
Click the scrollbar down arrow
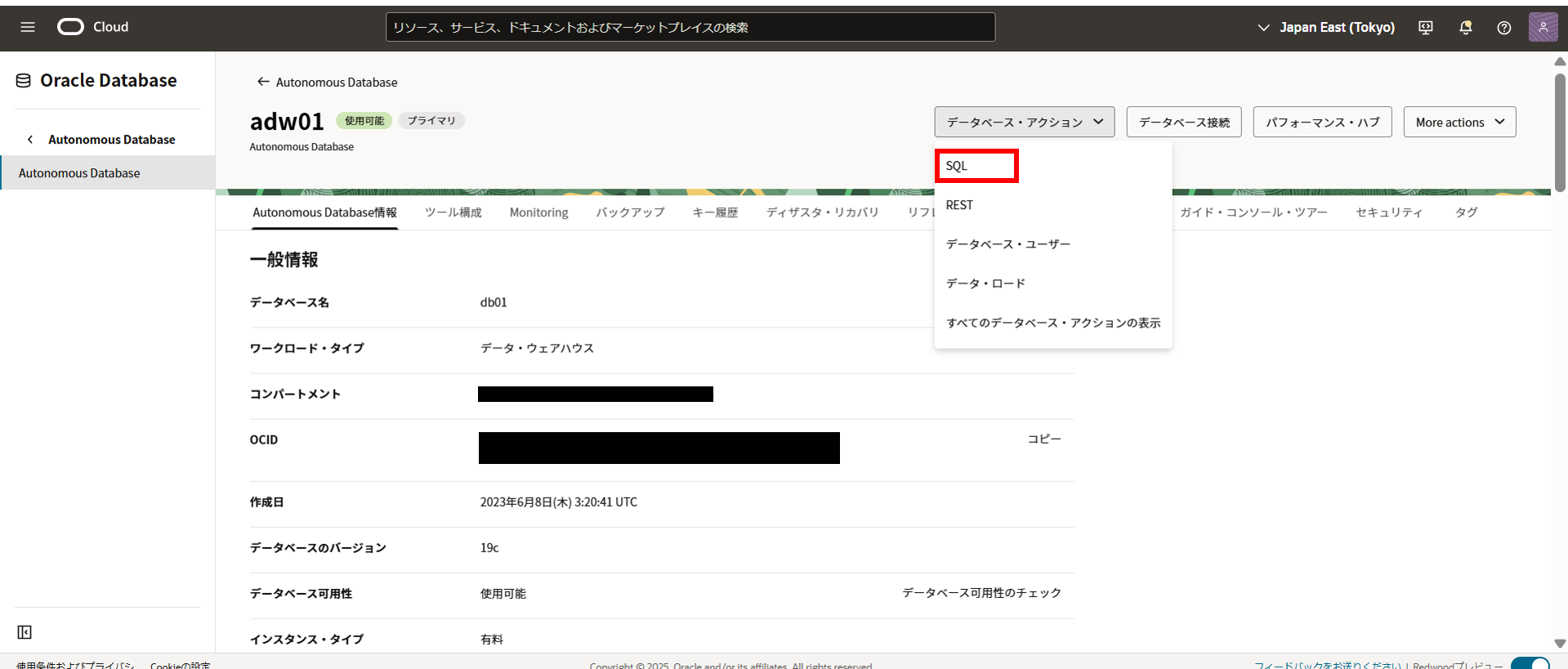click(1560, 644)
